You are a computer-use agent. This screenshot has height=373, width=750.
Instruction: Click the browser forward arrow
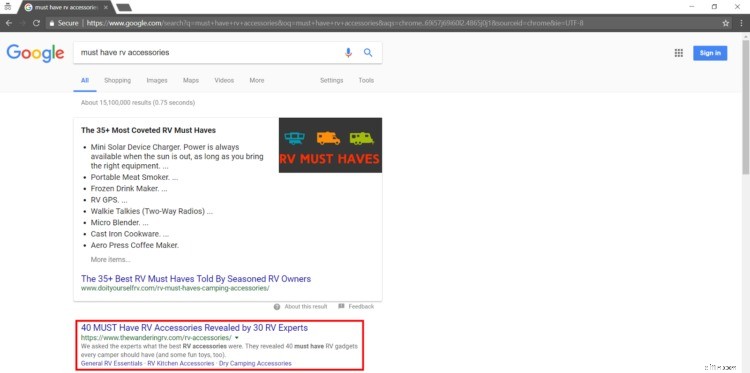click(22, 23)
